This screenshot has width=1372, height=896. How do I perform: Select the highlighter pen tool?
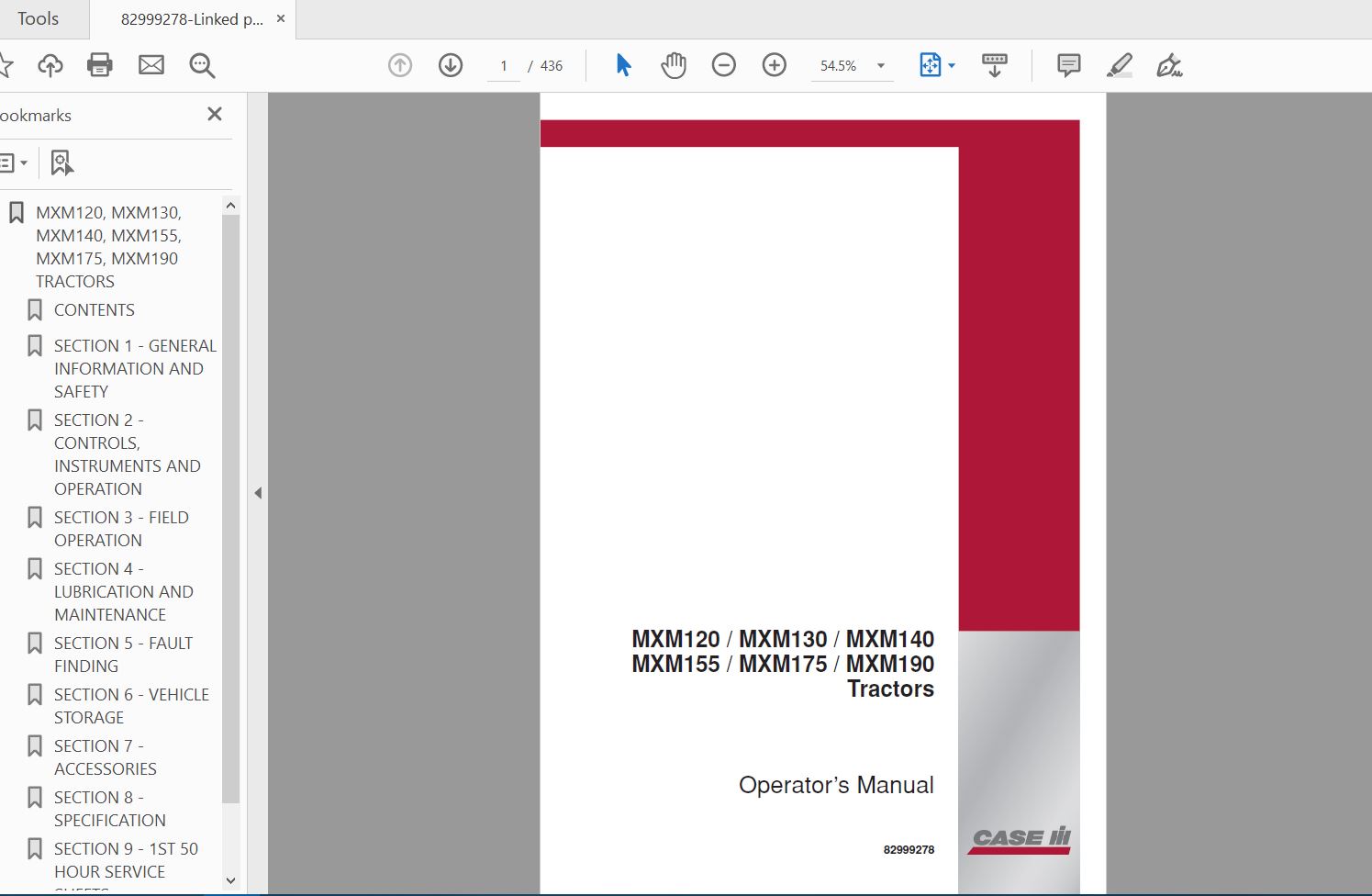point(1120,65)
